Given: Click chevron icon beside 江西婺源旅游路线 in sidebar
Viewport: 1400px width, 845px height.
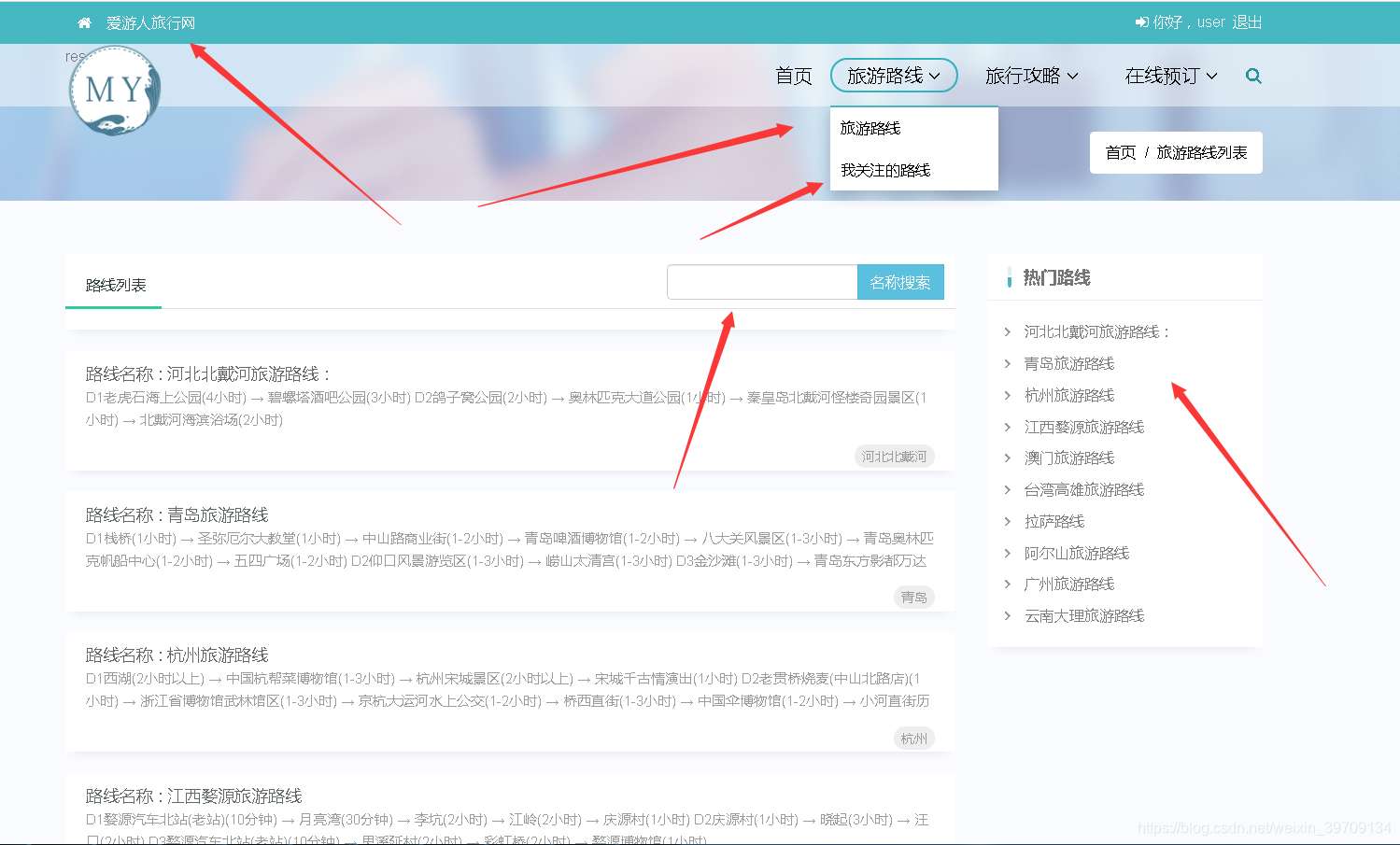Looking at the screenshot, I should click(x=1007, y=427).
